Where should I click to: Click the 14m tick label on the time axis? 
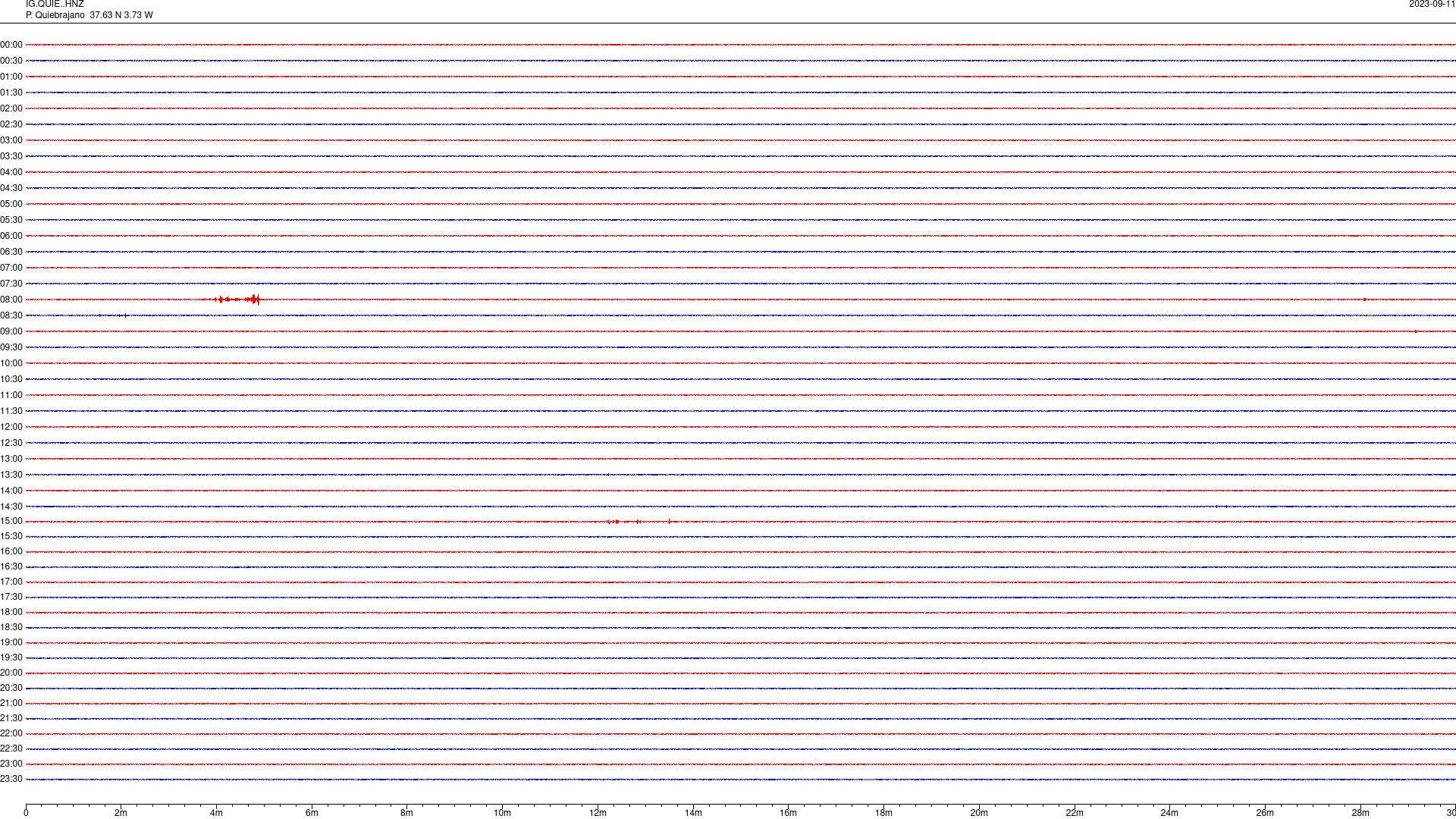[x=693, y=813]
